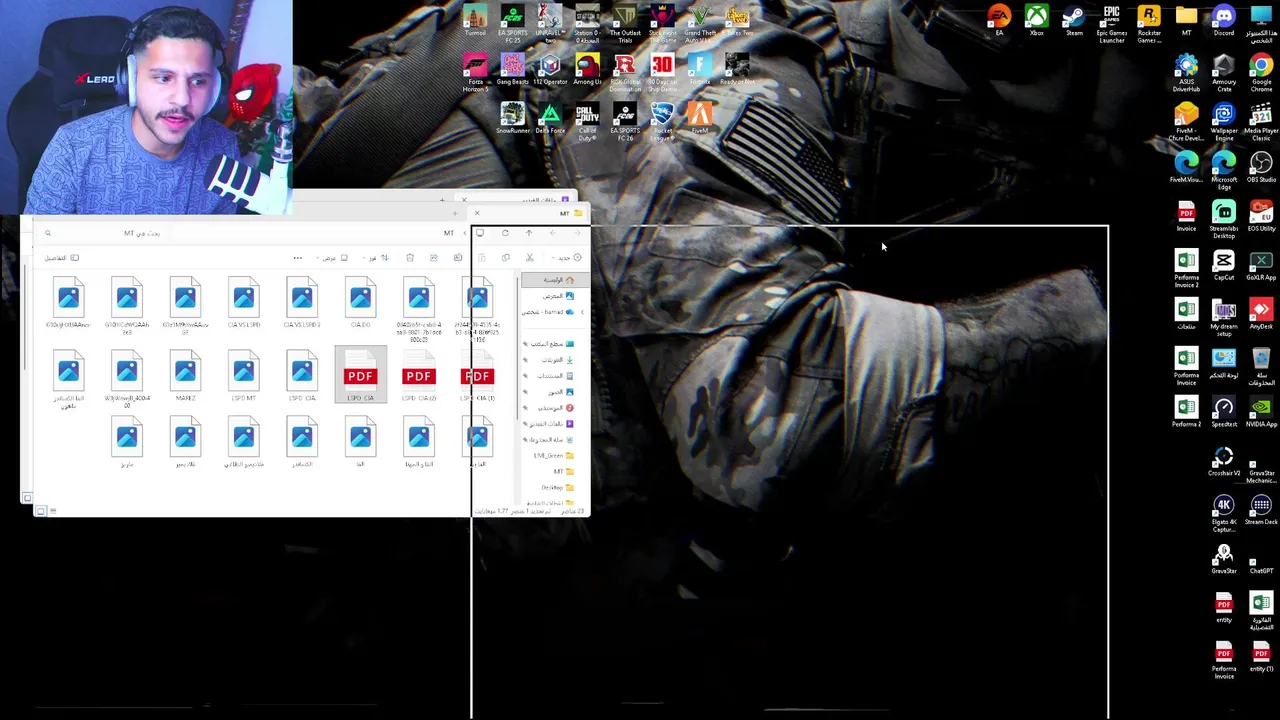
Task: Launch FiveM shortcut beside Rocket League
Action: point(699,119)
